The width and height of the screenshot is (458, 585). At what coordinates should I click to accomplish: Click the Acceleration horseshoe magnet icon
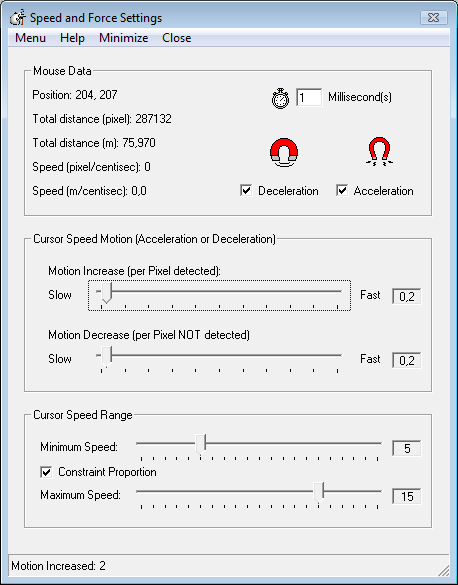click(x=379, y=151)
